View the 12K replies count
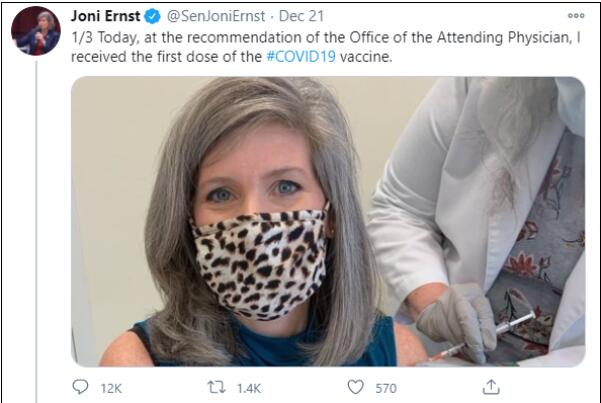The height and width of the screenshot is (403, 601). (111, 388)
